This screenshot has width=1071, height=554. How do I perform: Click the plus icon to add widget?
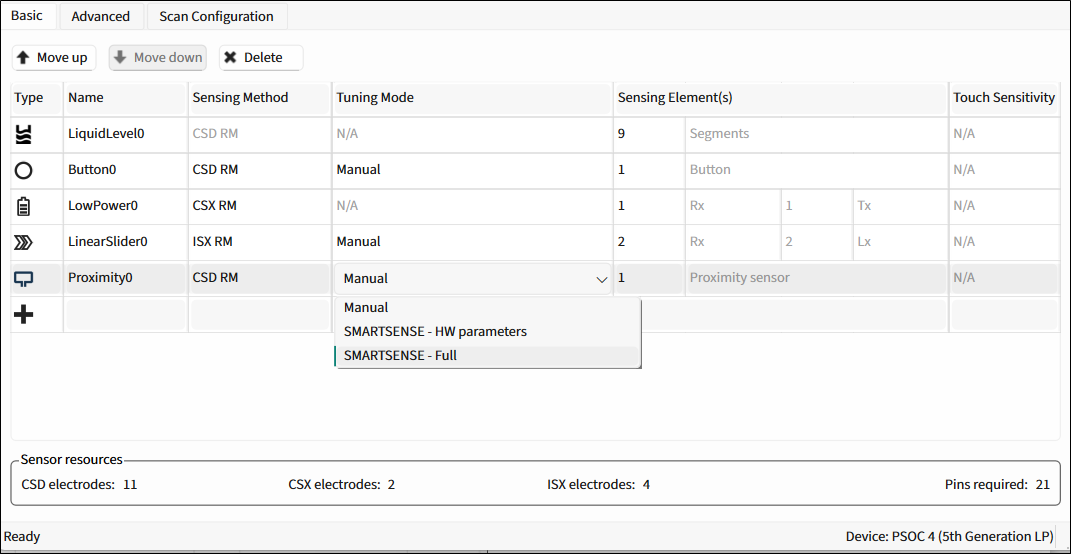tap(24, 315)
